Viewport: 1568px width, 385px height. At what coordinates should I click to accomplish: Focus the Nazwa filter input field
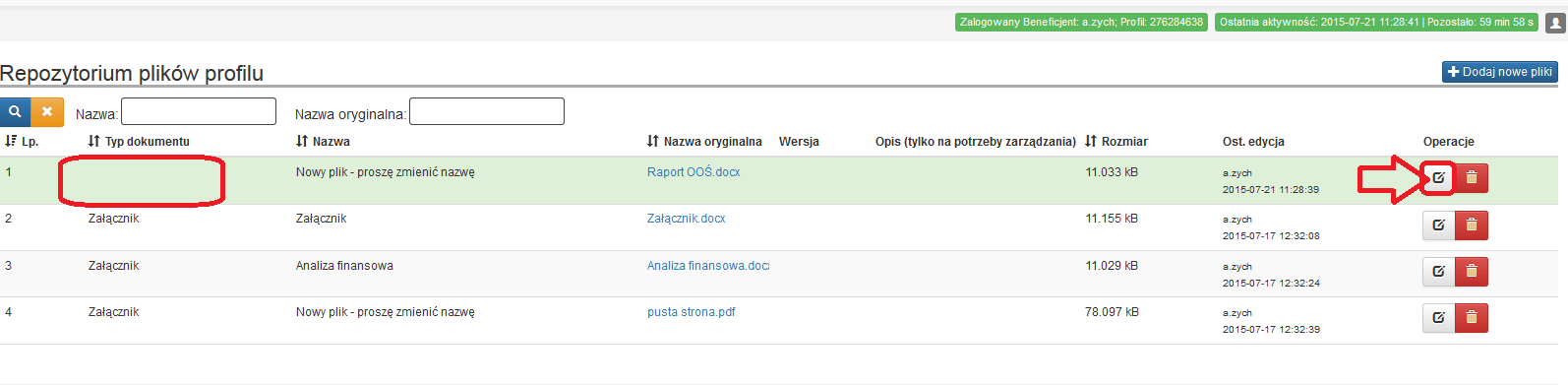click(x=199, y=111)
